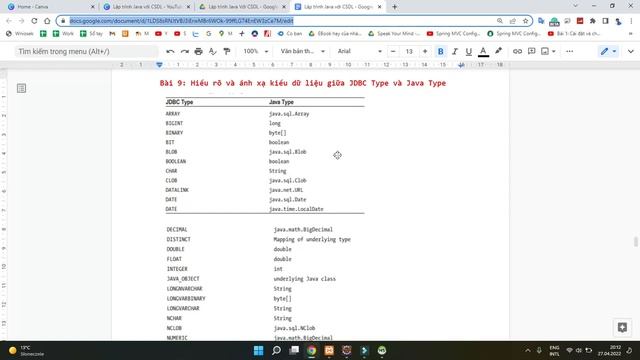640x360 pixels.
Task: Open the zoom magnifier in the address bar
Action: point(500,21)
